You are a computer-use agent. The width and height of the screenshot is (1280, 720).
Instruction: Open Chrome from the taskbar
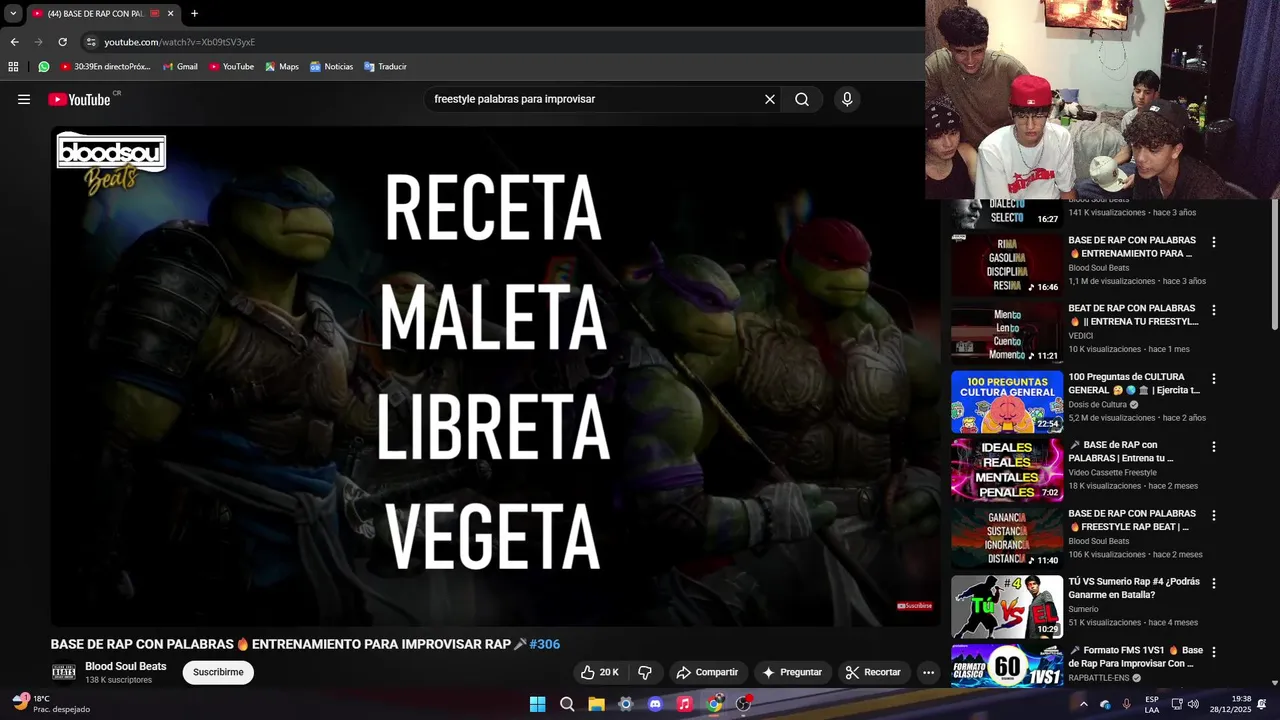pyautogui.click(x=714, y=704)
